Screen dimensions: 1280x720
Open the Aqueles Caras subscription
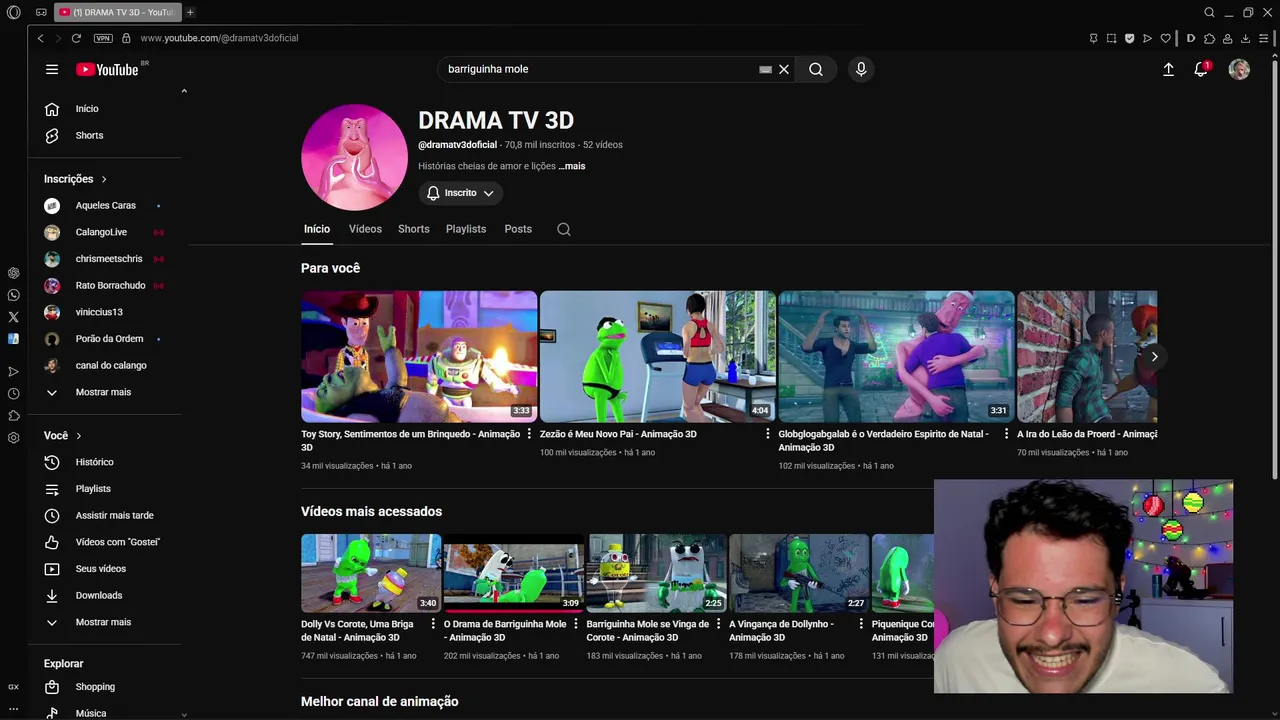(x=103, y=206)
